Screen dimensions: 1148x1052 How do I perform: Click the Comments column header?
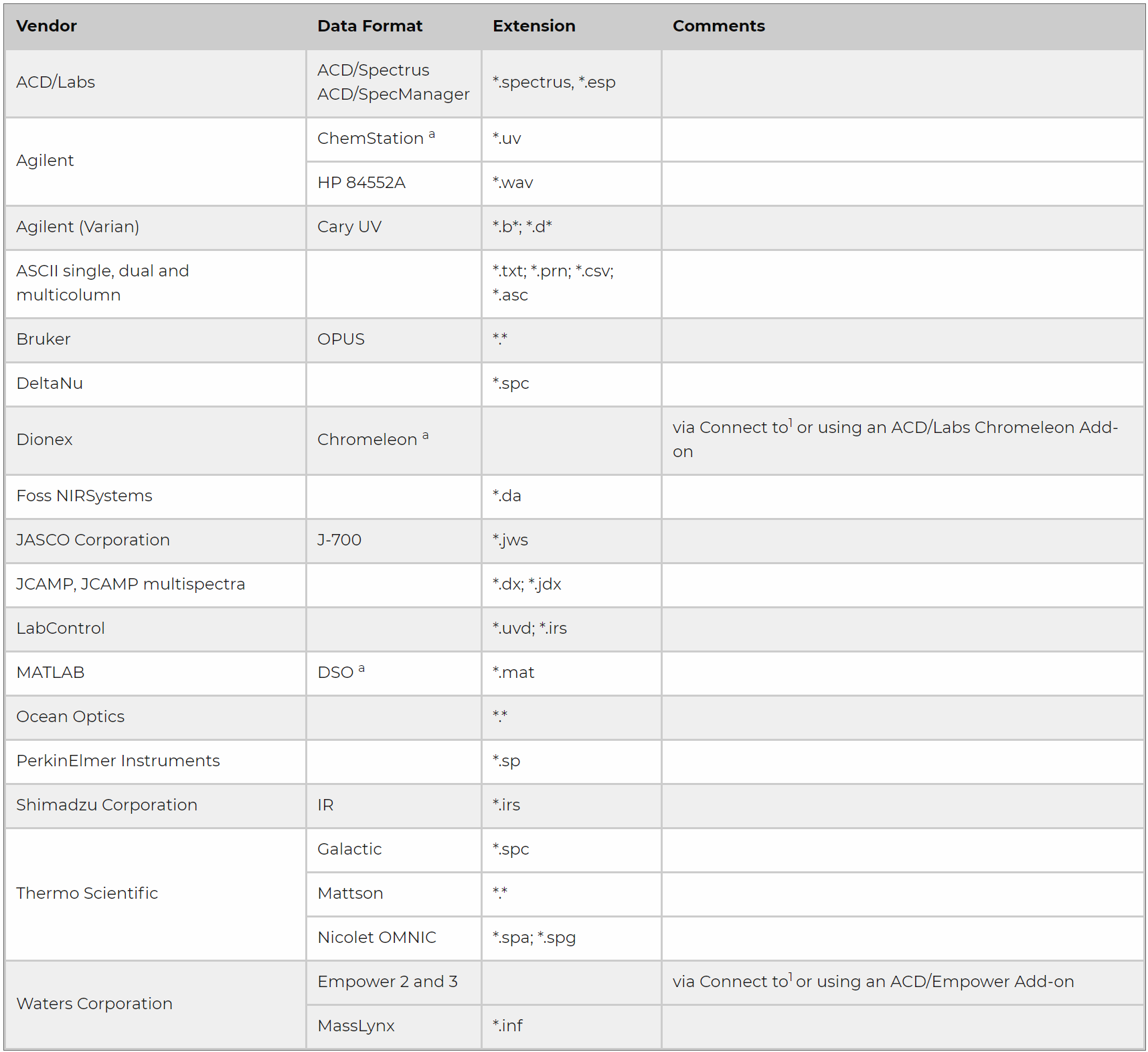pos(718,26)
